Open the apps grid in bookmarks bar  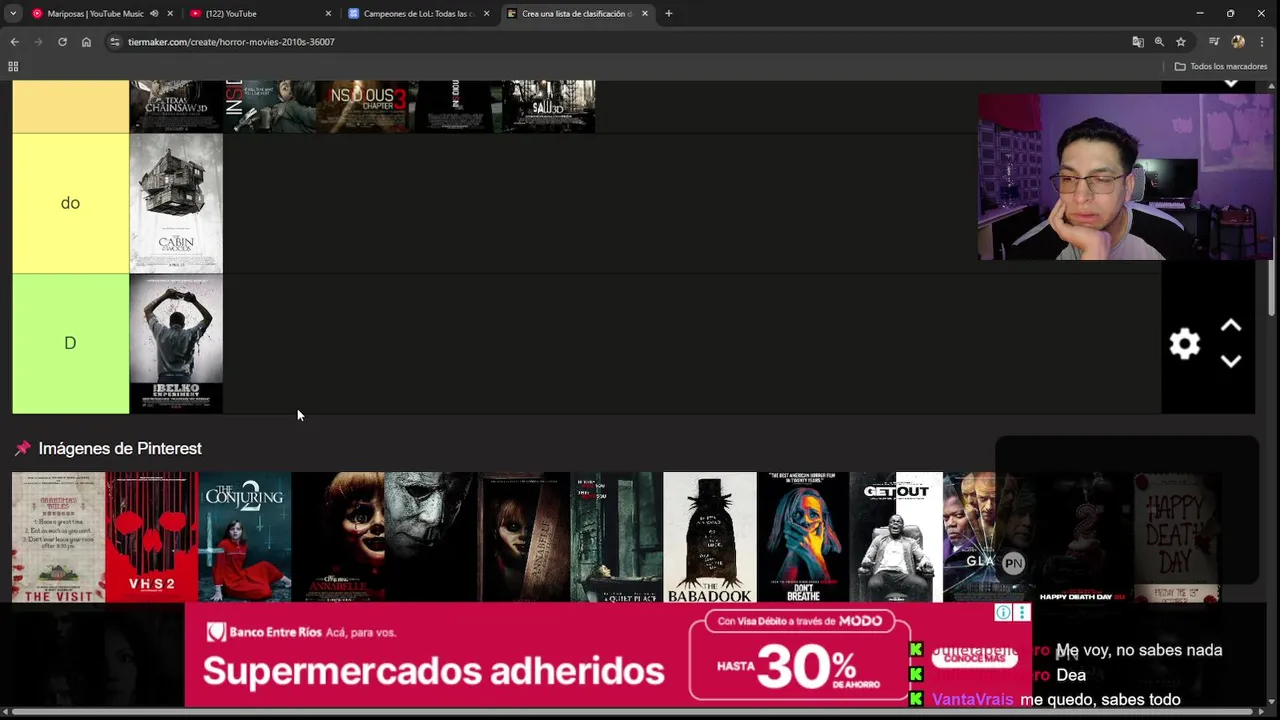(13, 67)
